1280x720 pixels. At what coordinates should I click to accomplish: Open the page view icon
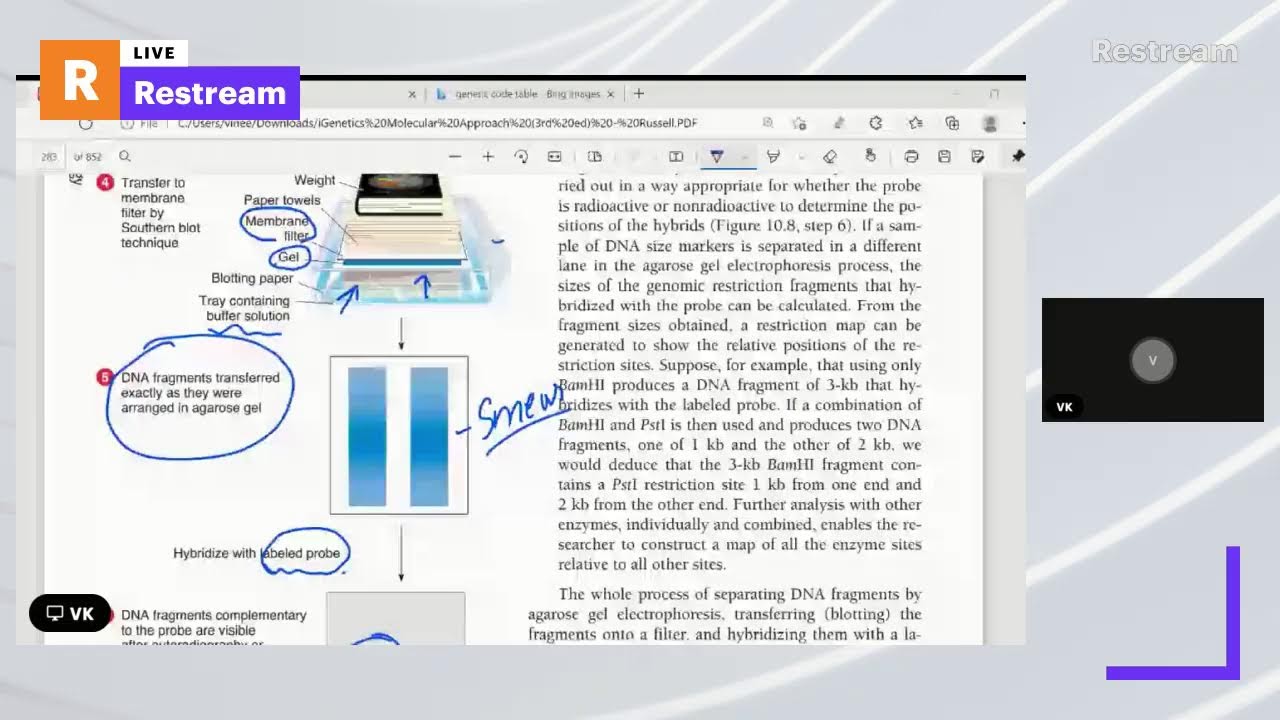[x=594, y=156]
